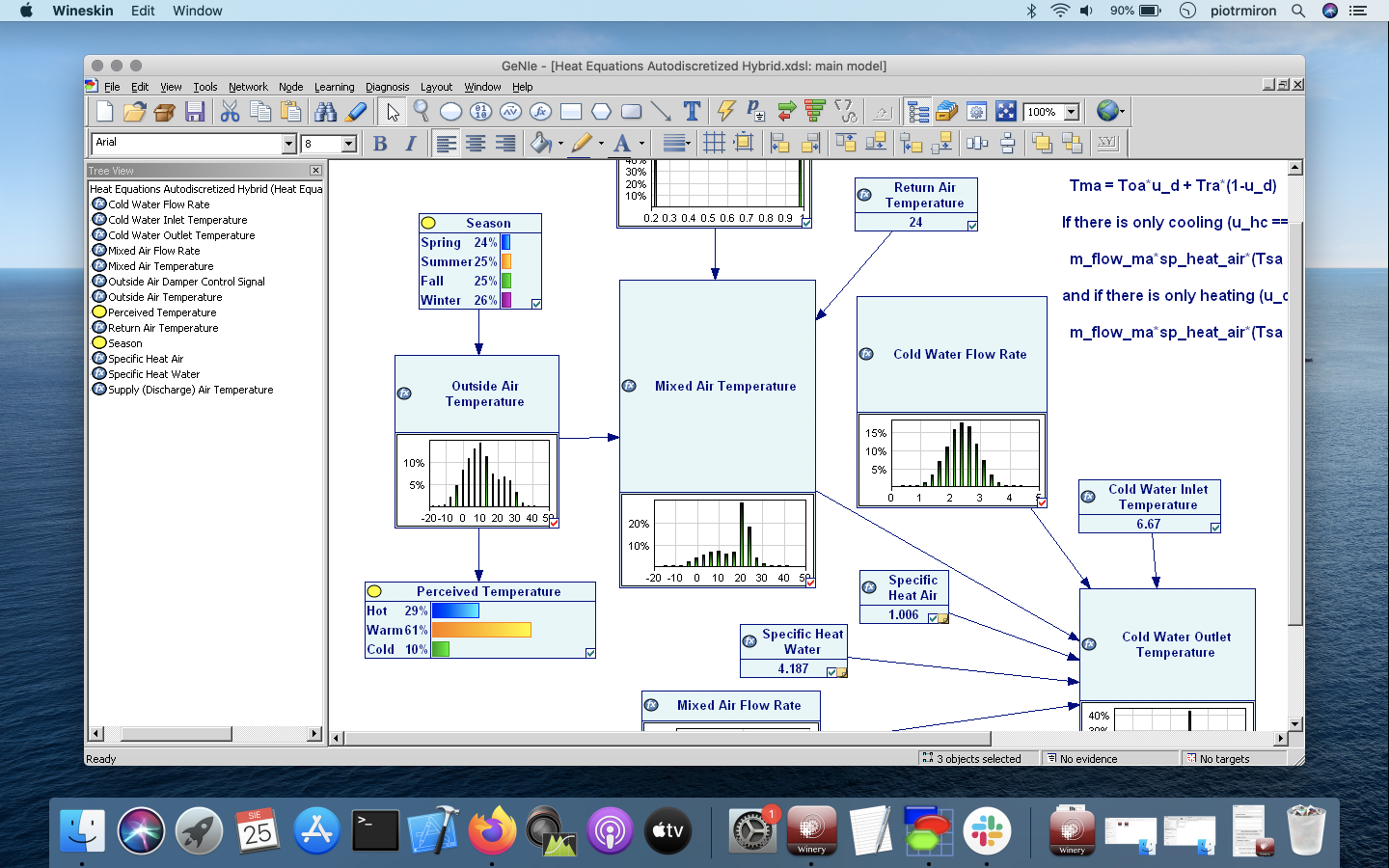This screenshot has width=1389, height=868.
Task: Toggle checkbox on Return Air Temperature node
Action: coord(972,226)
